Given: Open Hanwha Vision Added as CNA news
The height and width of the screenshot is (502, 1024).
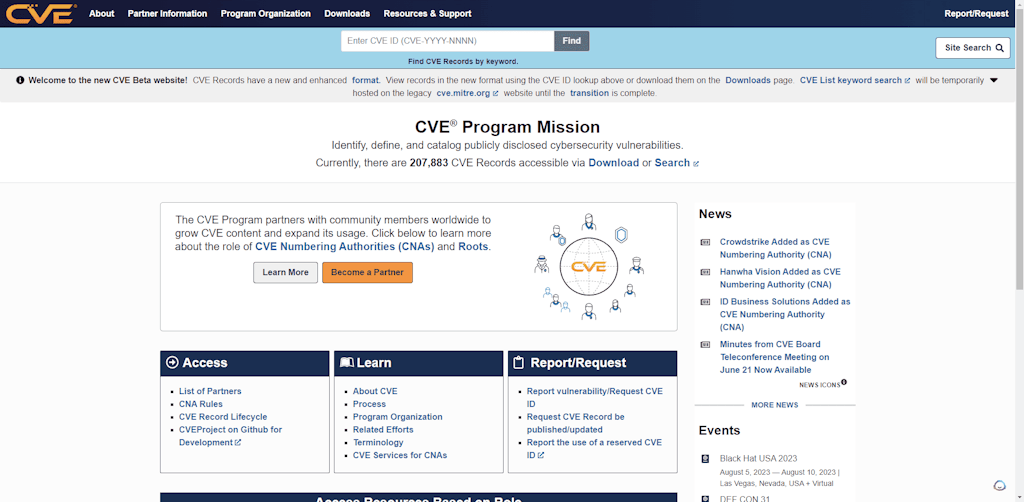Looking at the screenshot, I should [x=780, y=278].
